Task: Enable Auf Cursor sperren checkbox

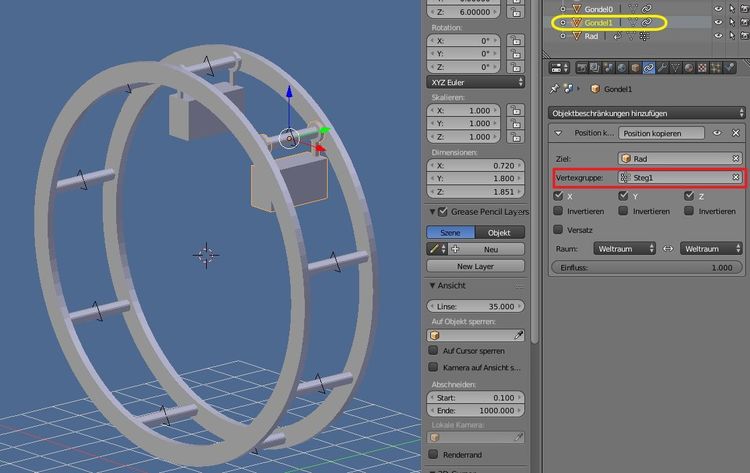Action: coord(433,351)
